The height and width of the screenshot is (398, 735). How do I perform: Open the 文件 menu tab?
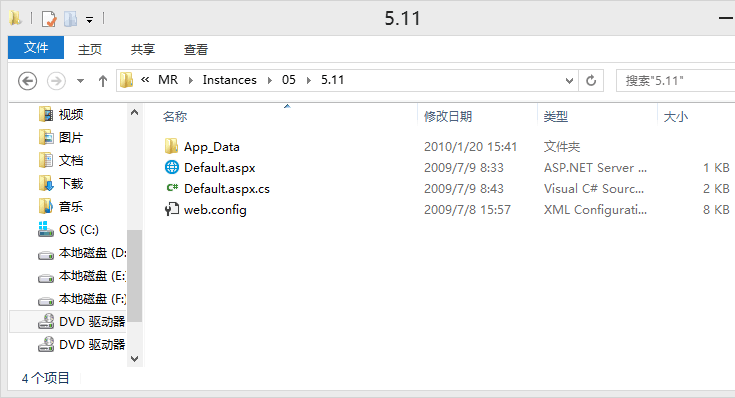point(36,47)
